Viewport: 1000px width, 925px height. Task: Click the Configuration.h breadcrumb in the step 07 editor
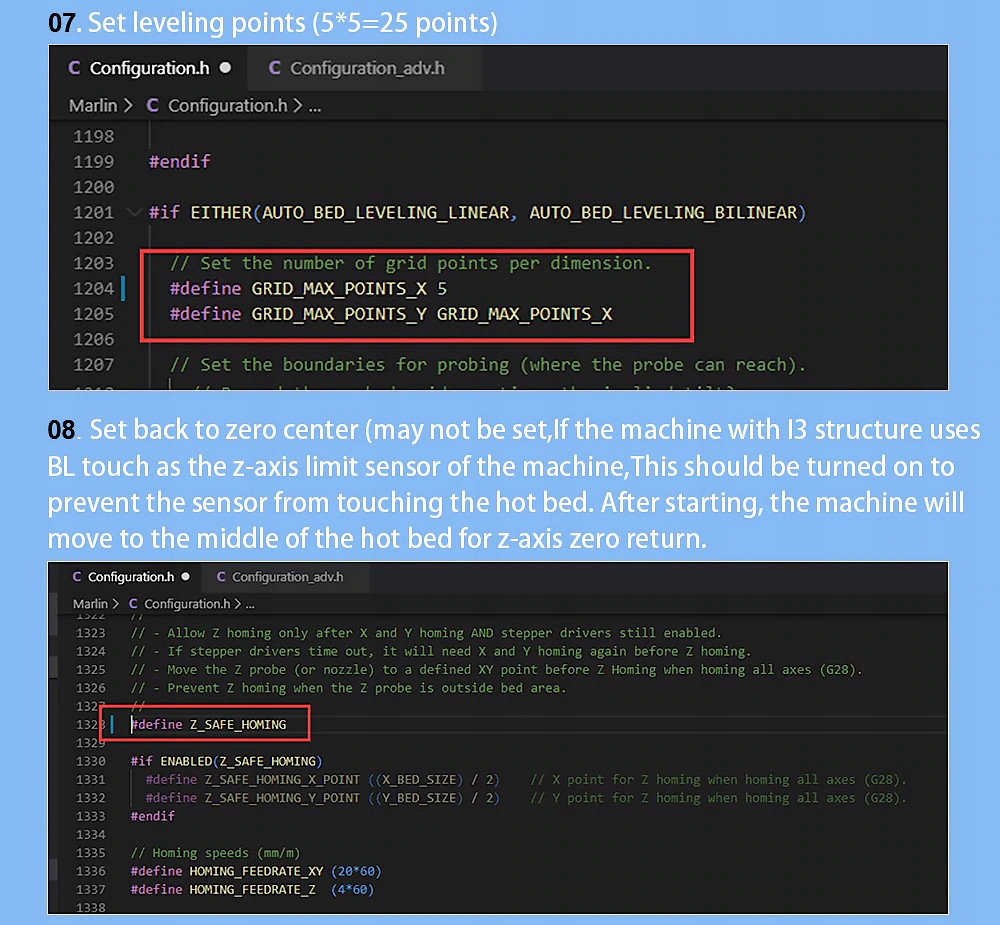pos(228,105)
